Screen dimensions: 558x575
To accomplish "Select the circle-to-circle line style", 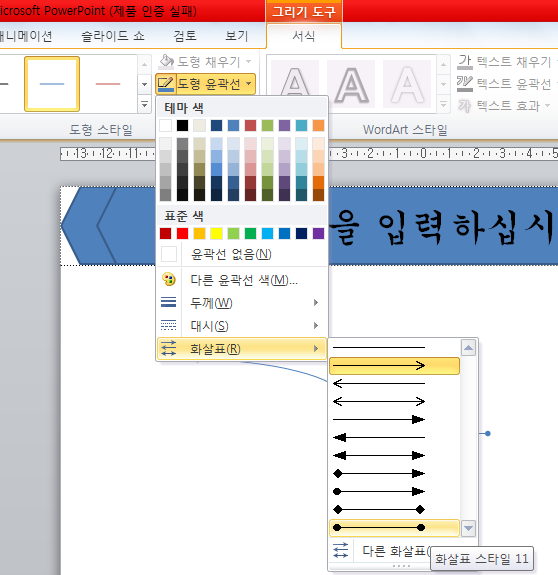I will tap(394, 528).
